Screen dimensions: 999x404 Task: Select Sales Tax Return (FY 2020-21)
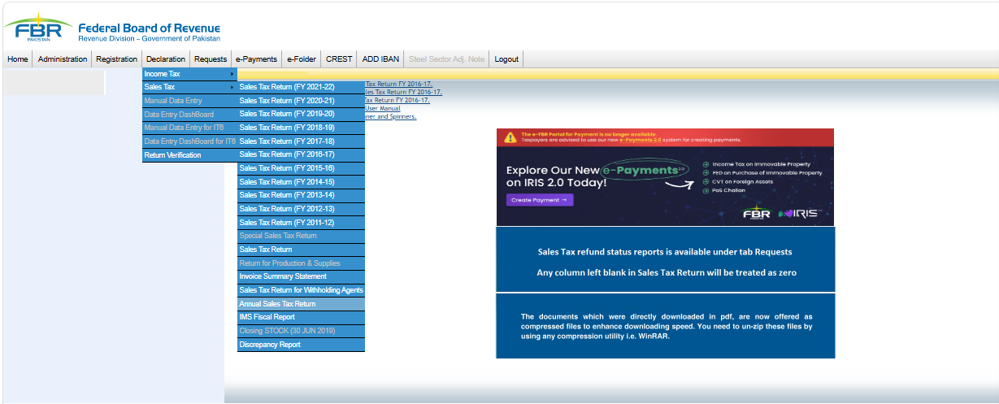[x=301, y=101]
